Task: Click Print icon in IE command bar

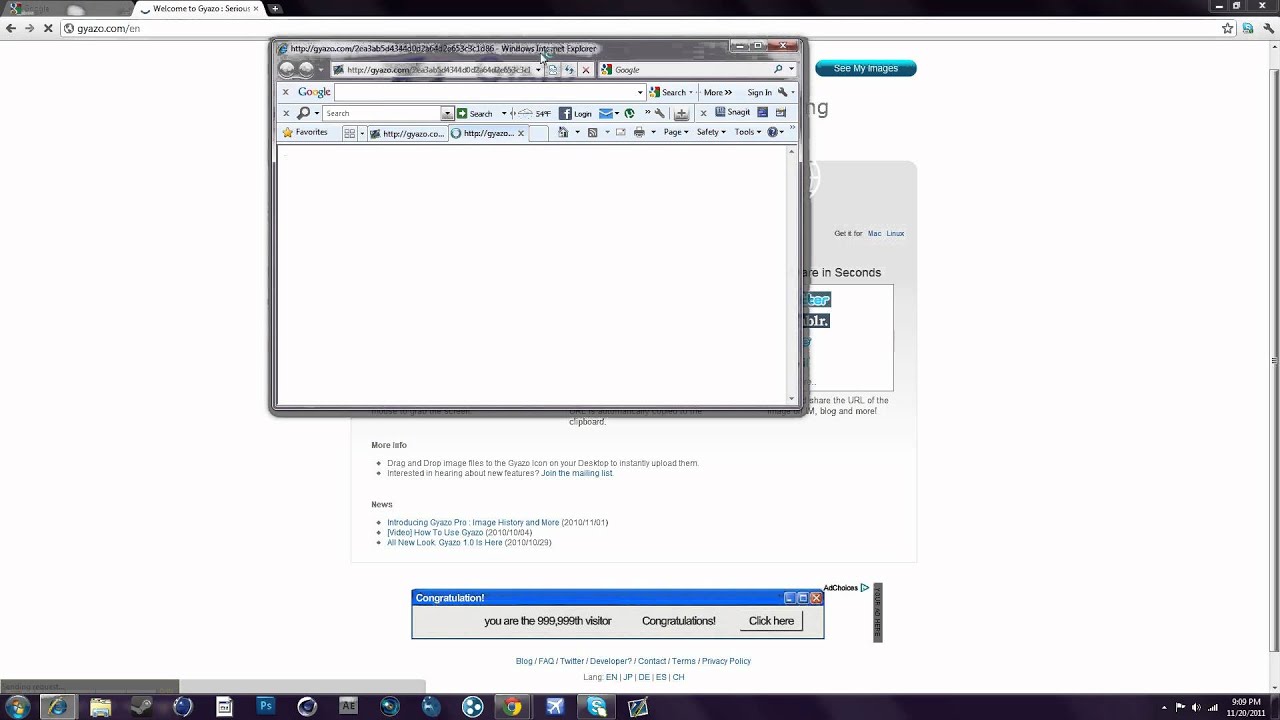Action: [x=639, y=132]
